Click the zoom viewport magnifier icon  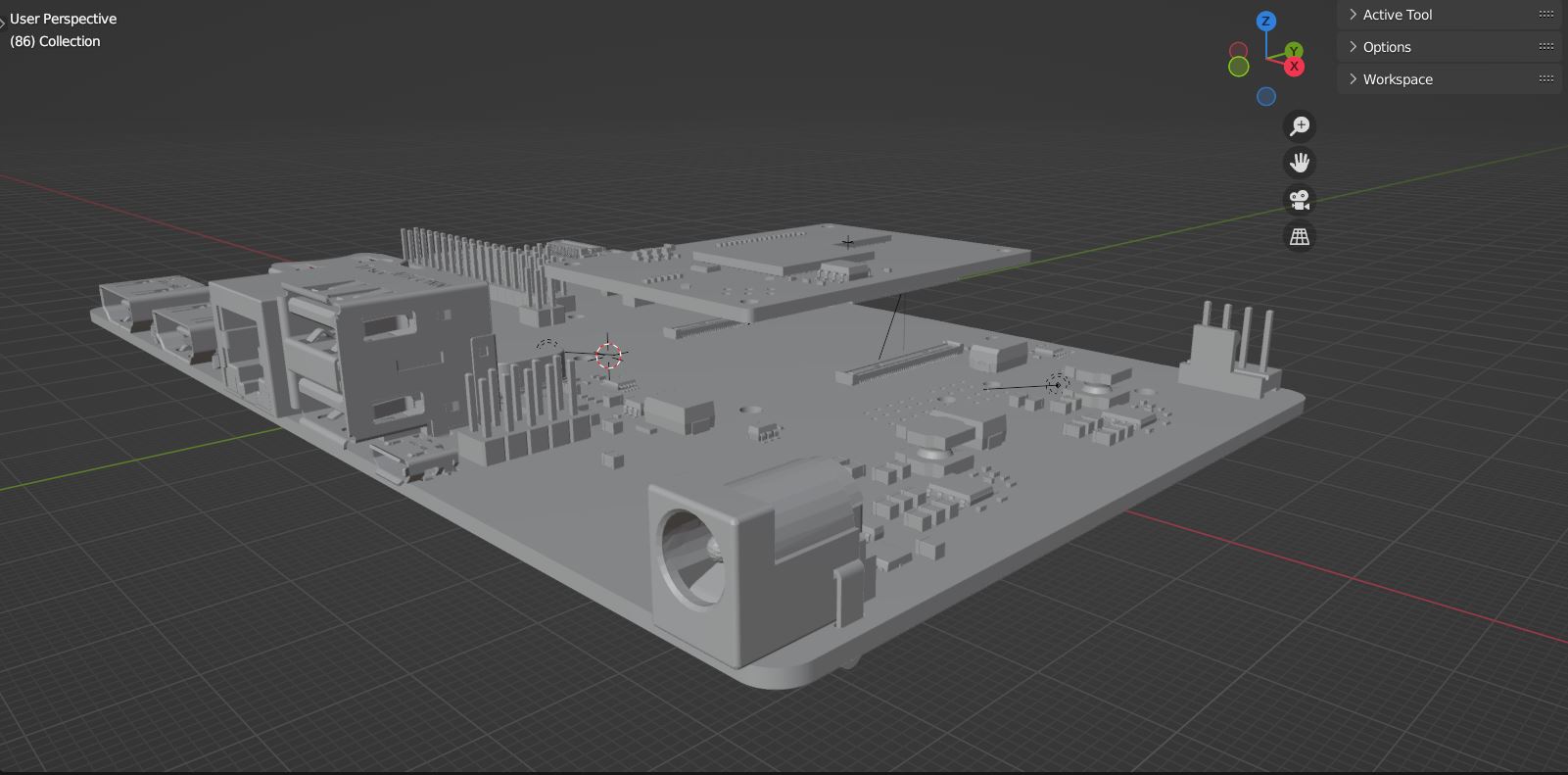click(1300, 125)
